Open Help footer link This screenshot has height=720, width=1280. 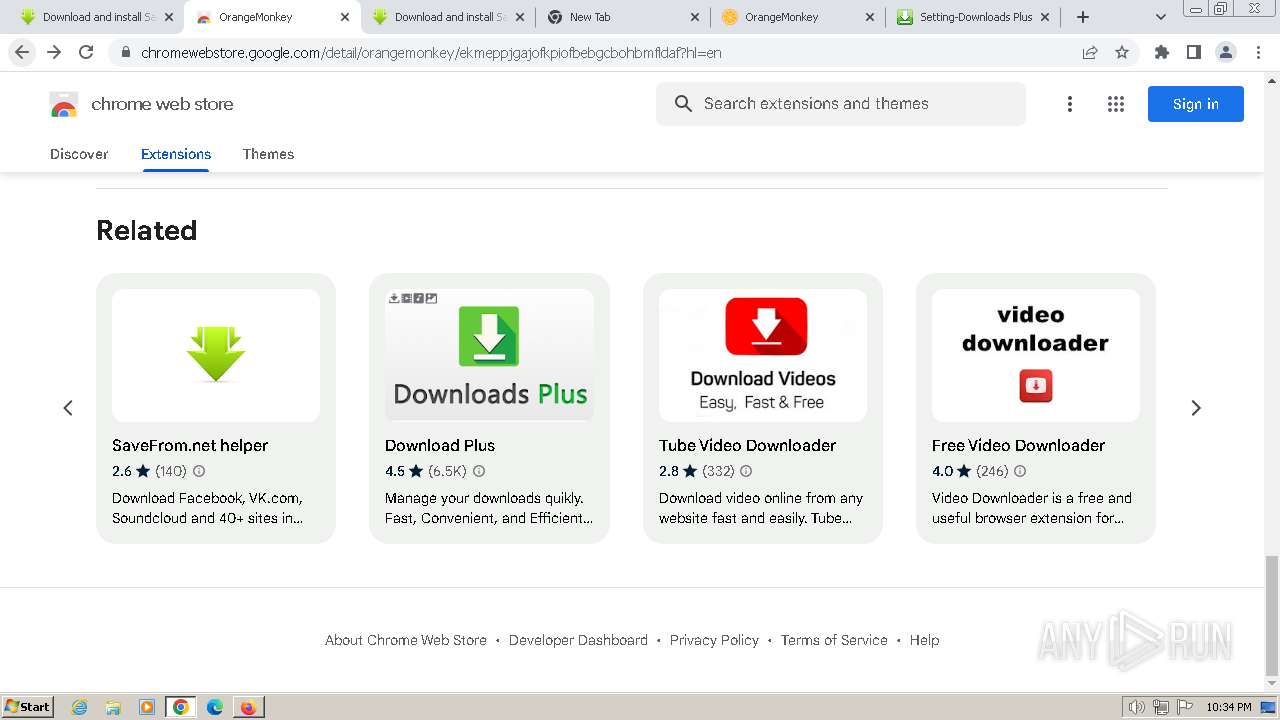click(924, 640)
